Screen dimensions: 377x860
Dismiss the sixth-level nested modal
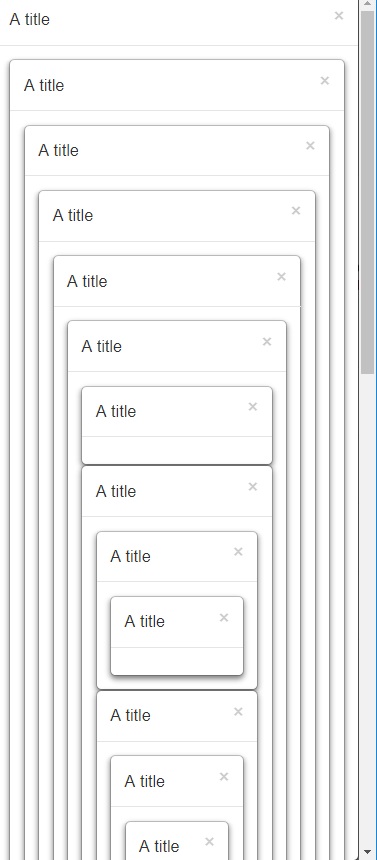pyautogui.click(x=267, y=342)
